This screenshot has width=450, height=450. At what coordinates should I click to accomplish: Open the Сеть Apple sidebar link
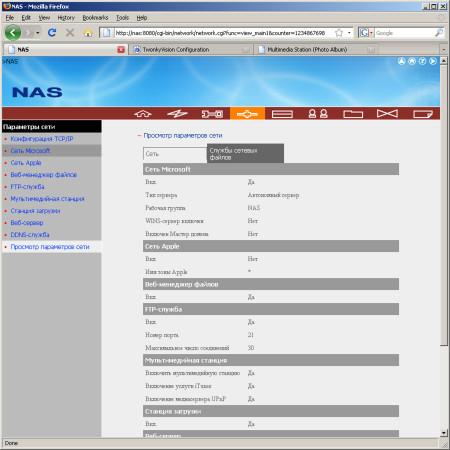(26, 163)
